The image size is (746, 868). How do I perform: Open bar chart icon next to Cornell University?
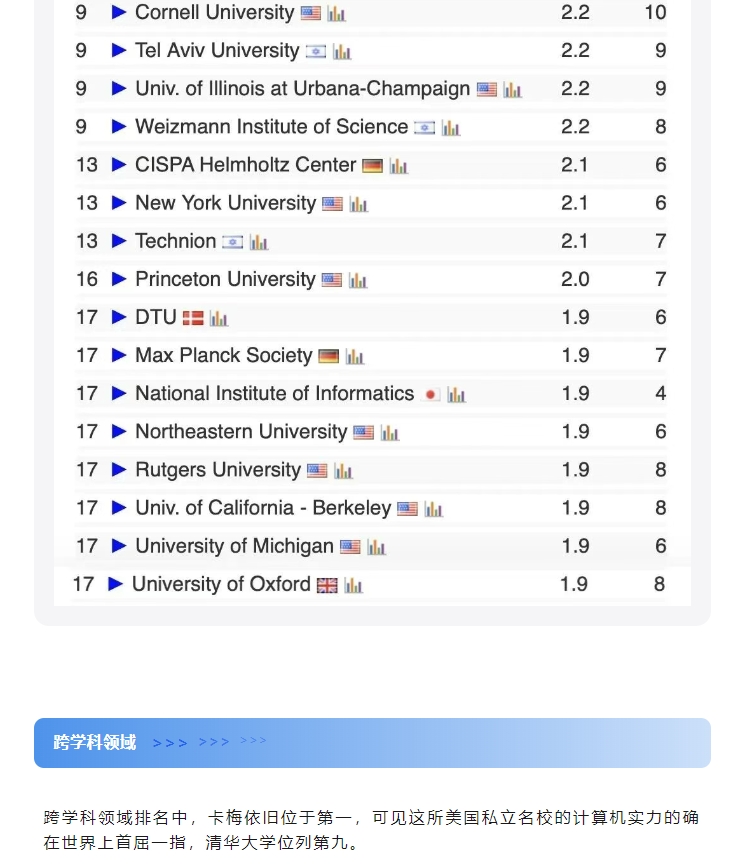tap(337, 14)
